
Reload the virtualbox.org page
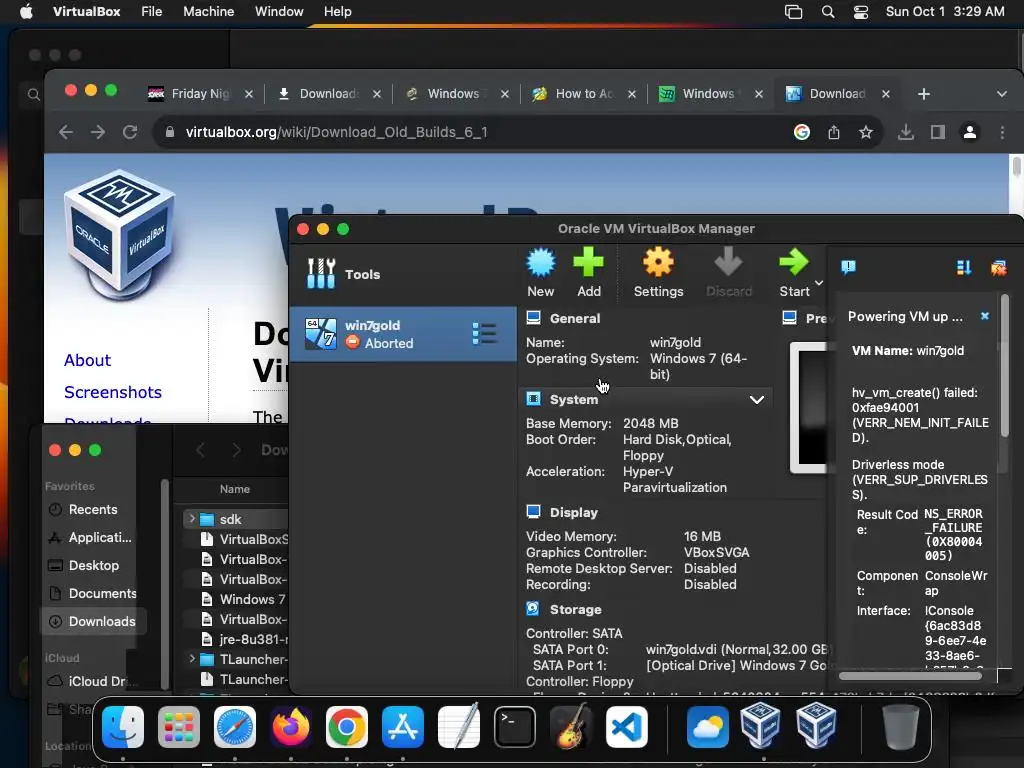(x=130, y=132)
